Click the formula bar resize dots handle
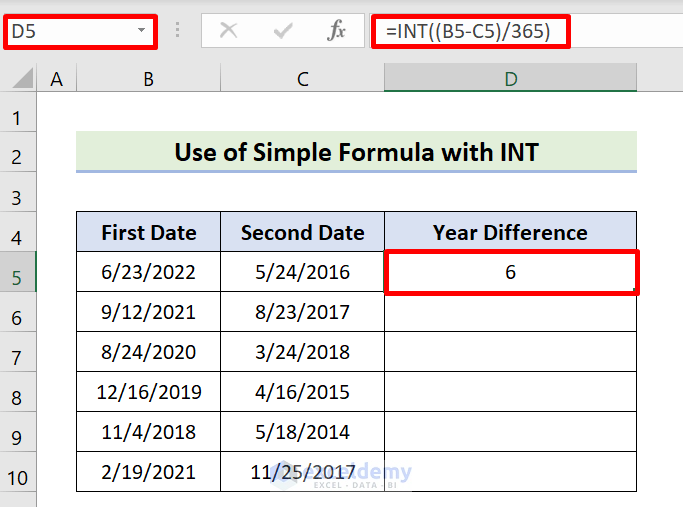Viewport: 683px width, 507px height. pyautogui.click(x=177, y=30)
